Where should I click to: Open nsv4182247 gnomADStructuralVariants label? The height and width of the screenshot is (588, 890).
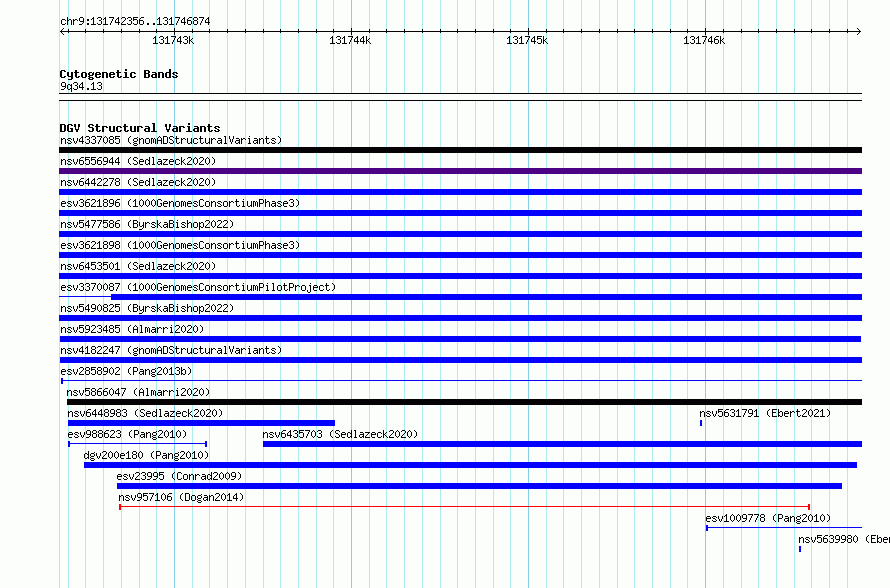(171, 350)
